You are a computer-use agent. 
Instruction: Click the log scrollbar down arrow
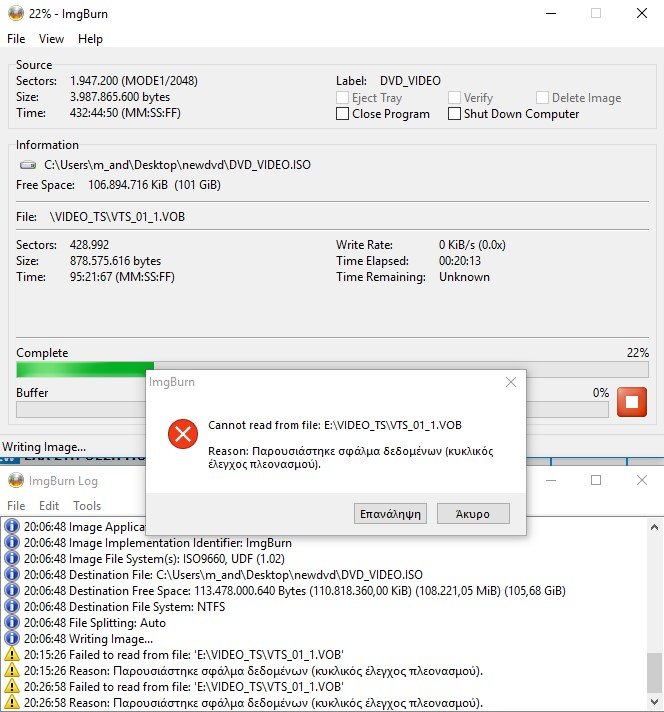(x=654, y=702)
